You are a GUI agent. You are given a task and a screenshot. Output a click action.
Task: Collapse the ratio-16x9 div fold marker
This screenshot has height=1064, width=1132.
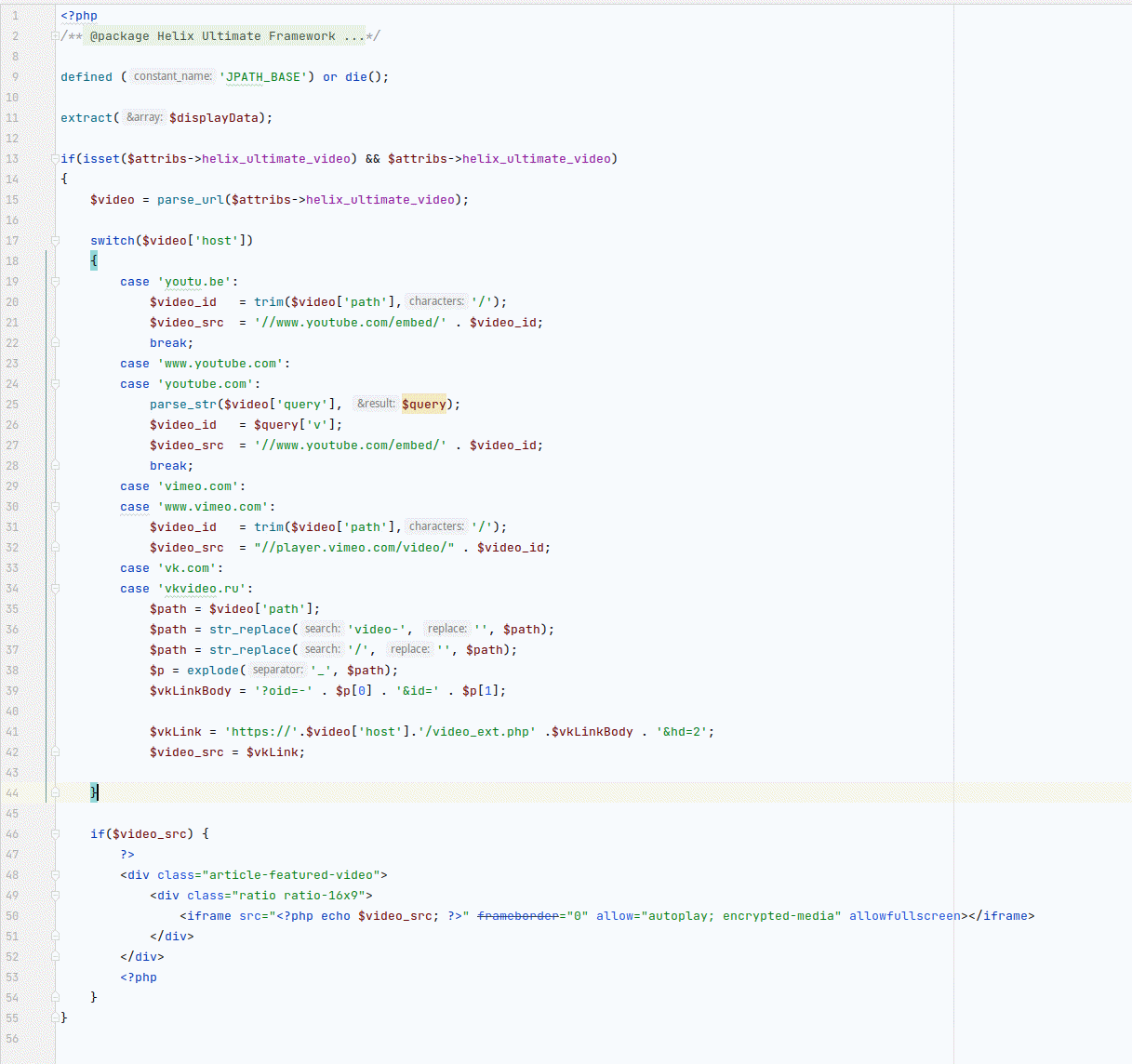pyautogui.click(x=55, y=896)
